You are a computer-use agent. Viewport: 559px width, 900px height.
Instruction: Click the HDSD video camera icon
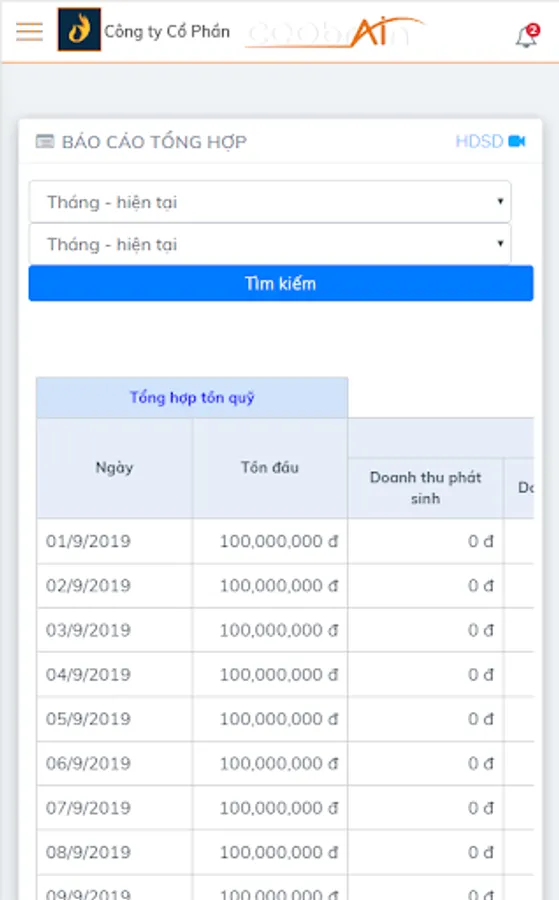[517, 141]
